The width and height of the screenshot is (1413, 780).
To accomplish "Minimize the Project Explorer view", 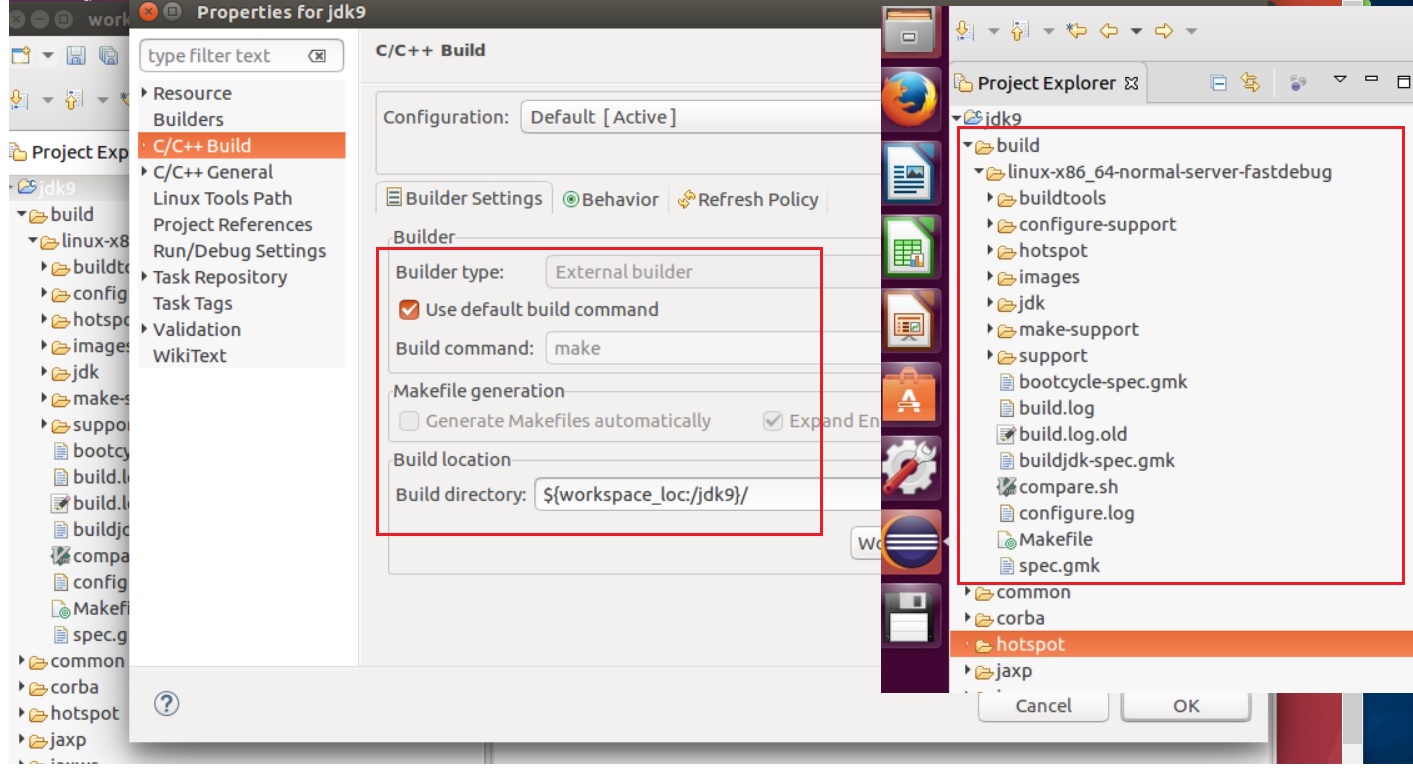I will click(1371, 79).
